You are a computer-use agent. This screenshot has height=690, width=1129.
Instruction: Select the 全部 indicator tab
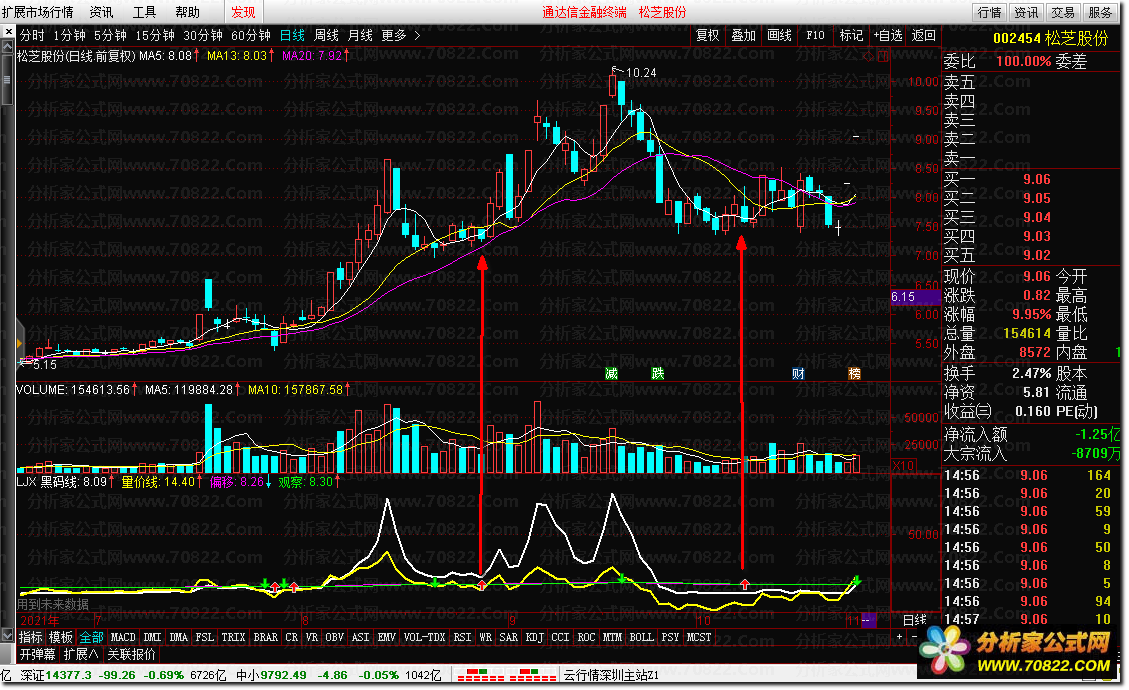[x=91, y=637]
